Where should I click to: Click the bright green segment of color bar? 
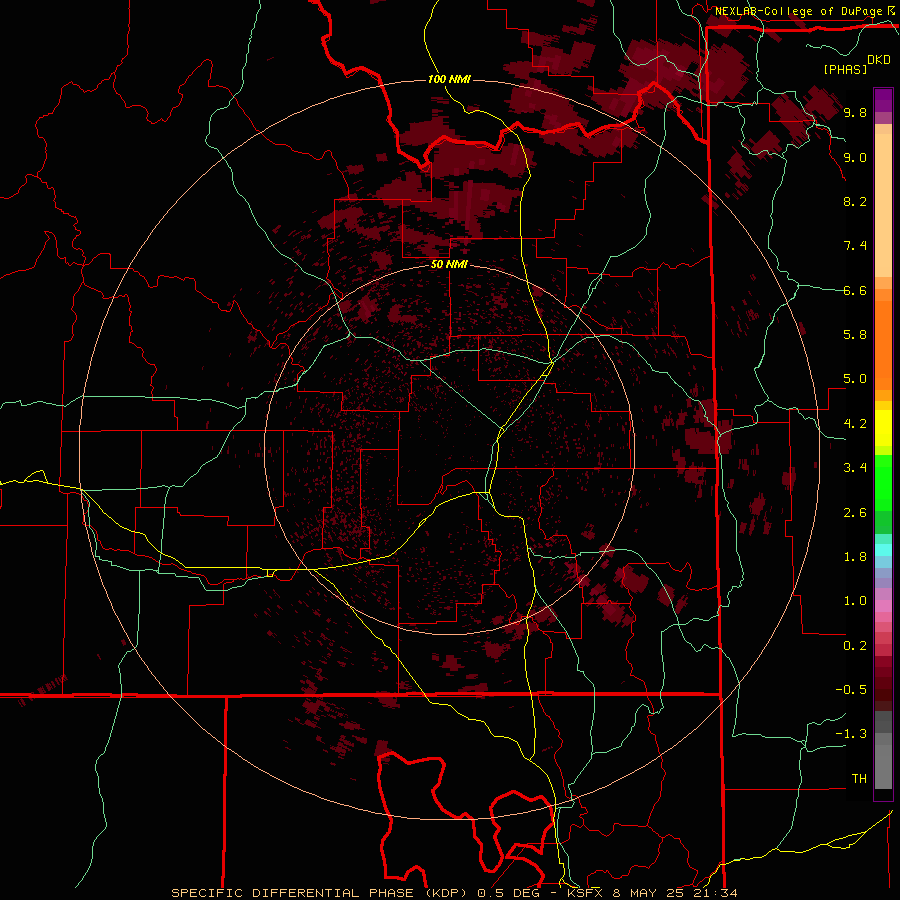pos(883,482)
